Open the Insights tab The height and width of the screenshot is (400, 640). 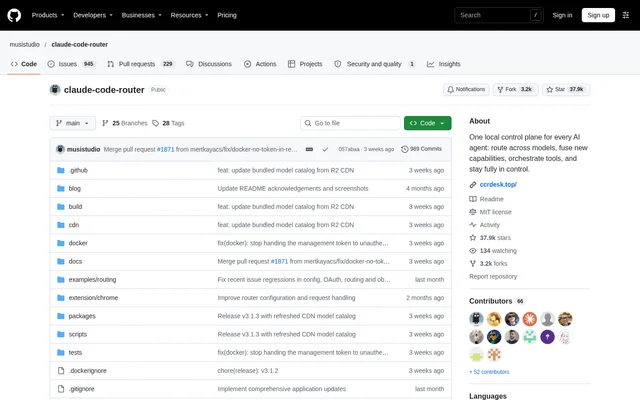[443, 64]
